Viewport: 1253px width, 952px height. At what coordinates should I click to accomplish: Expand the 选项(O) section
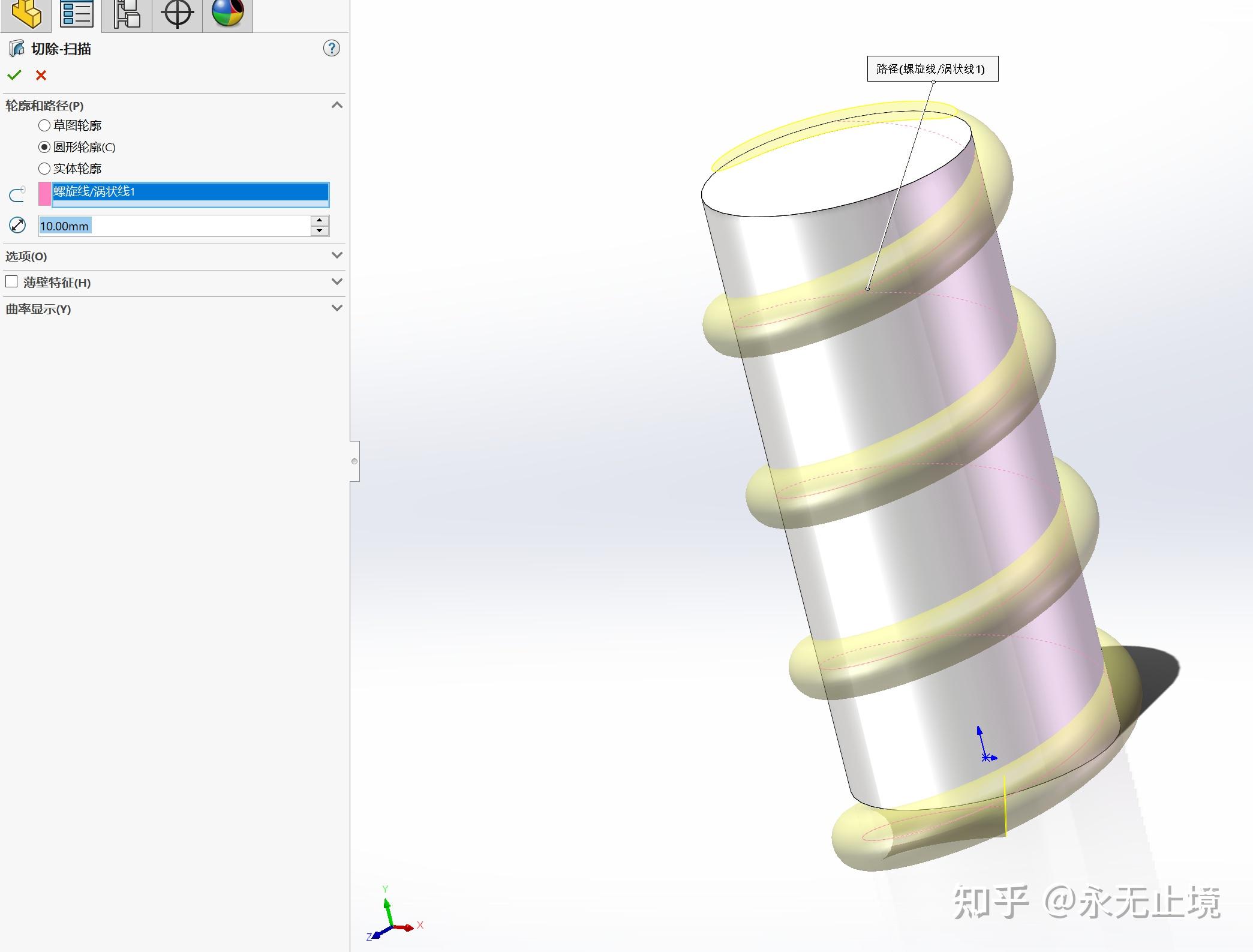point(336,256)
